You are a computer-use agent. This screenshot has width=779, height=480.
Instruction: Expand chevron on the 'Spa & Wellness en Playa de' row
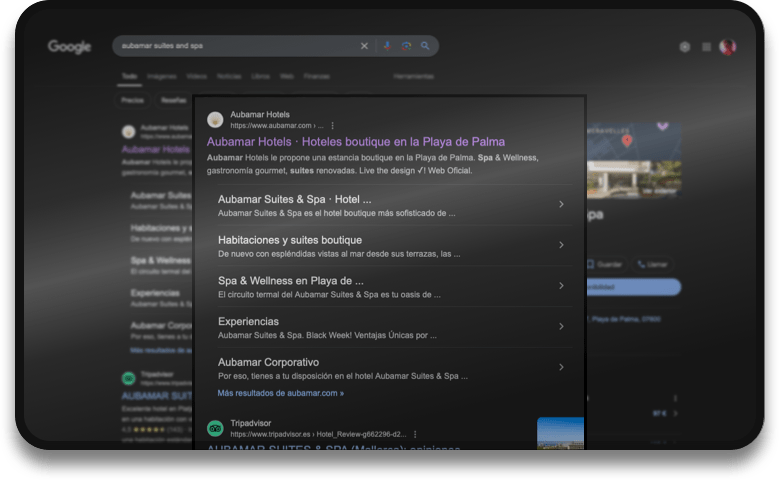point(561,286)
